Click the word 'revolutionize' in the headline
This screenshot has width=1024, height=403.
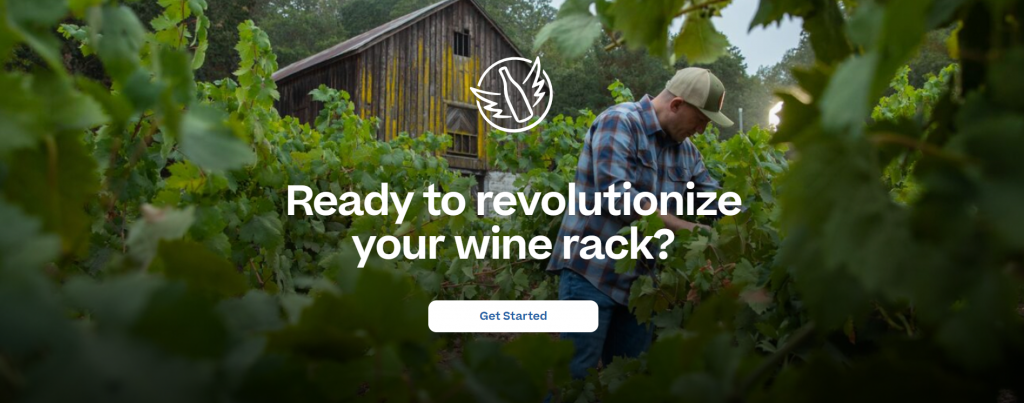coord(608,202)
